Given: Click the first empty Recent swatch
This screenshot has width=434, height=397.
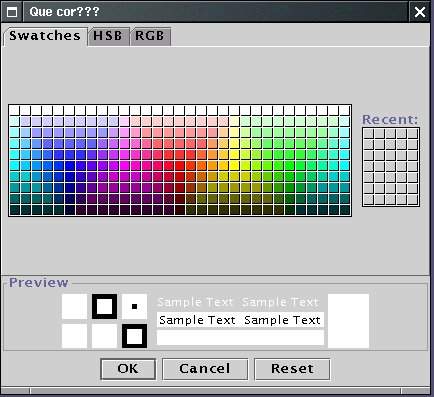Looking at the screenshot, I should click(x=368, y=134).
